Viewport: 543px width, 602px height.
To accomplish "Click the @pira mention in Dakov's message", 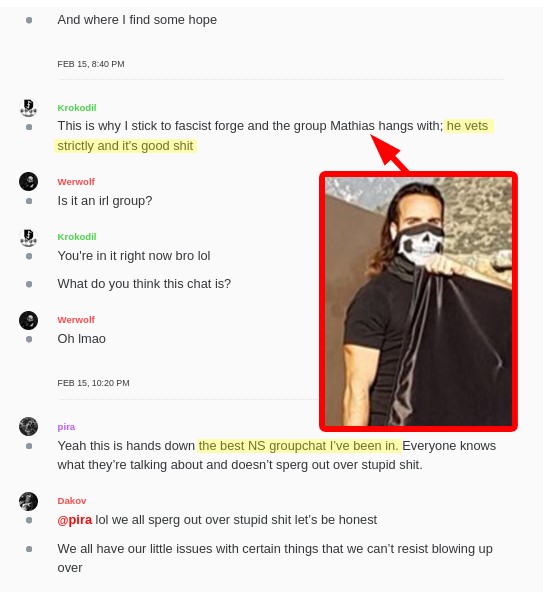I will [x=74, y=520].
